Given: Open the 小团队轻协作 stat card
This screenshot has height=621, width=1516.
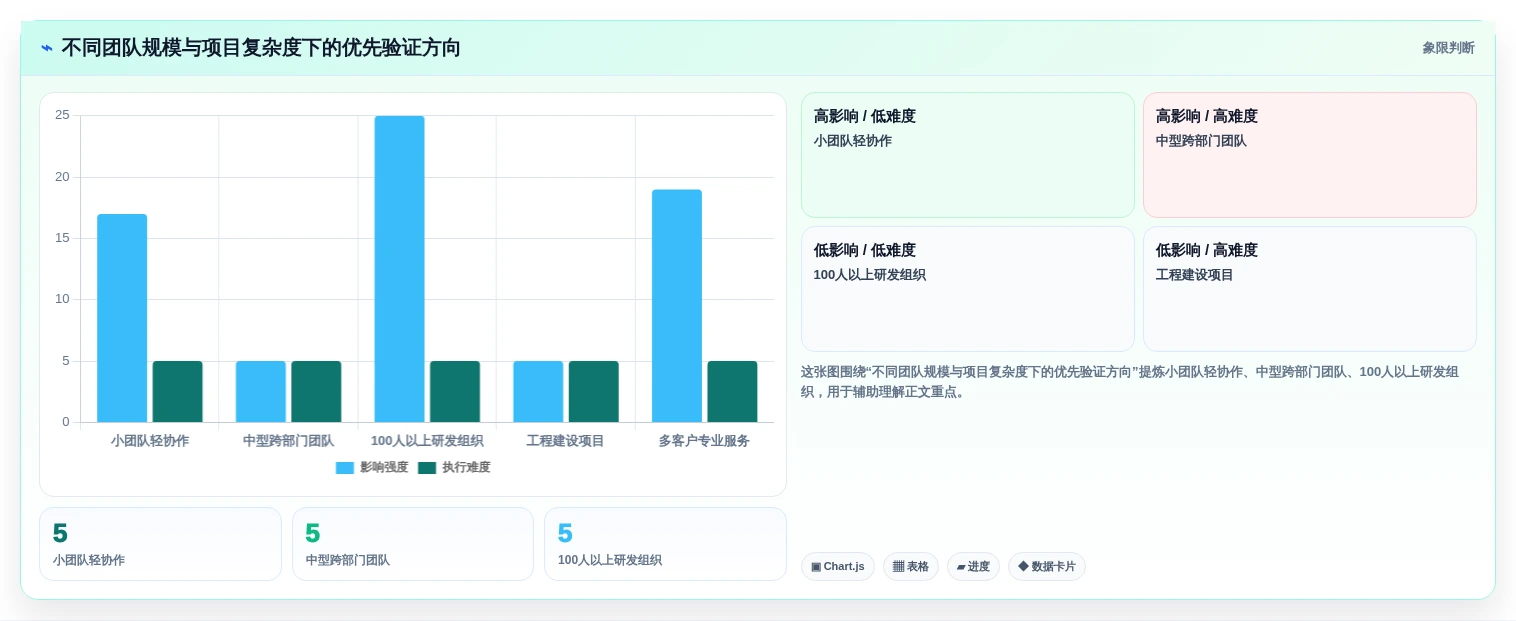Looking at the screenshot, I should 160,544.
